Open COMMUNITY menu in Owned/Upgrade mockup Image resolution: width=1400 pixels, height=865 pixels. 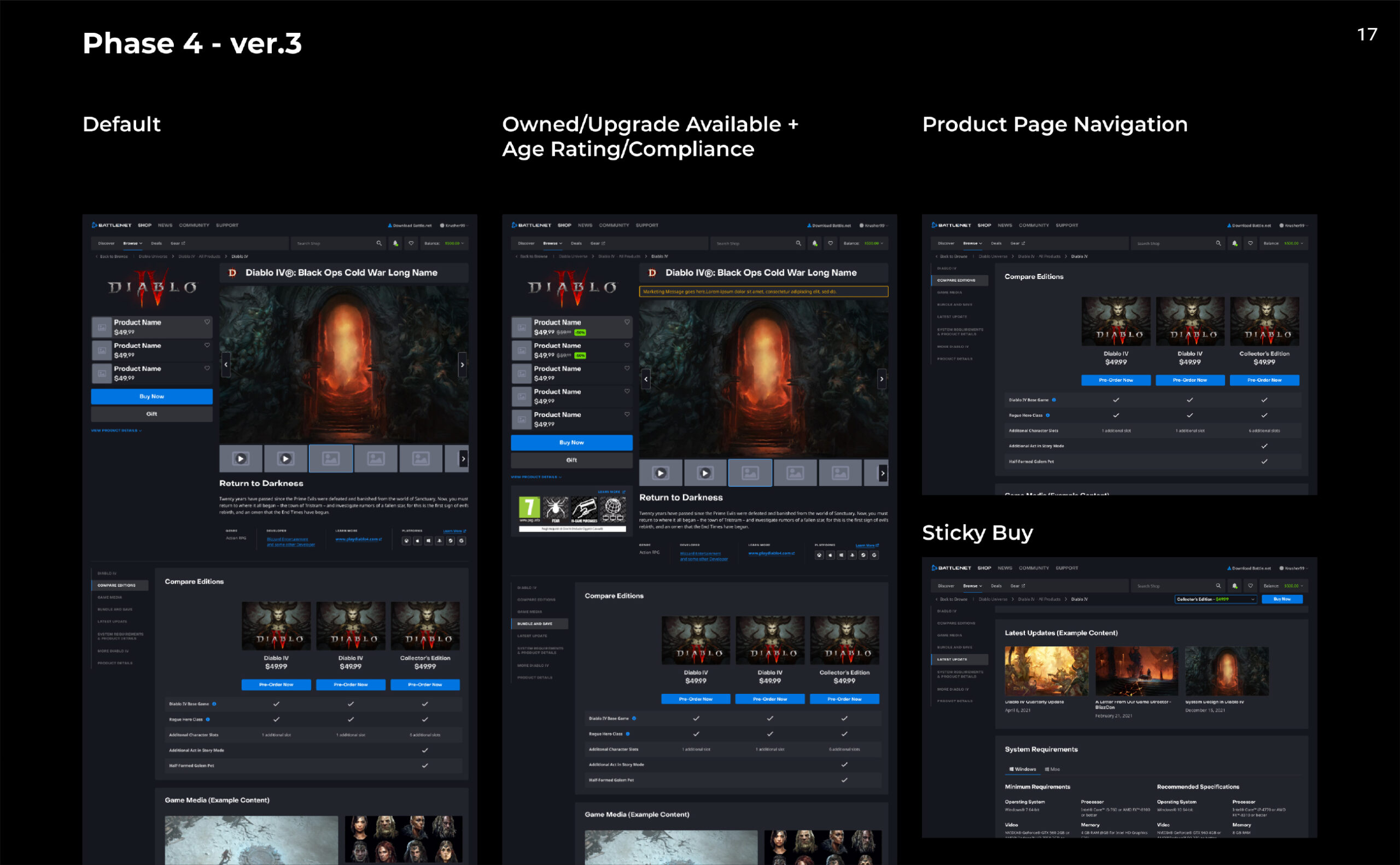click(x=614, y=225)
